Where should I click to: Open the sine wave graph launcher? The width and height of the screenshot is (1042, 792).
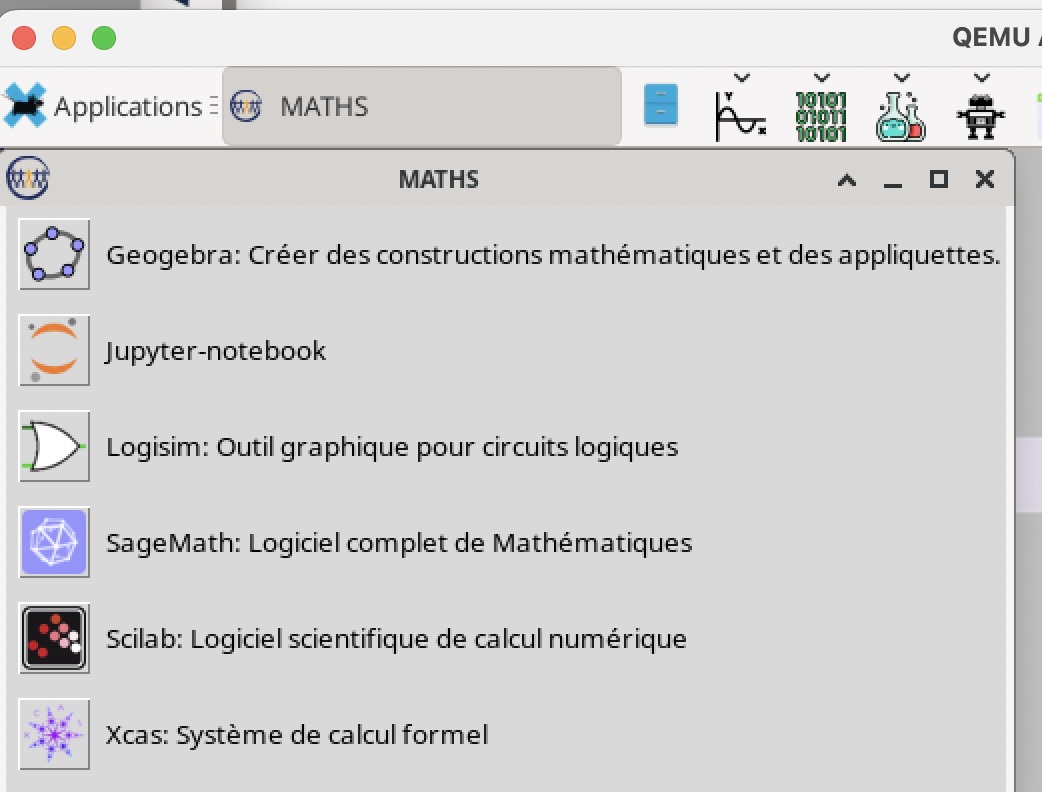tap(740, 116)
